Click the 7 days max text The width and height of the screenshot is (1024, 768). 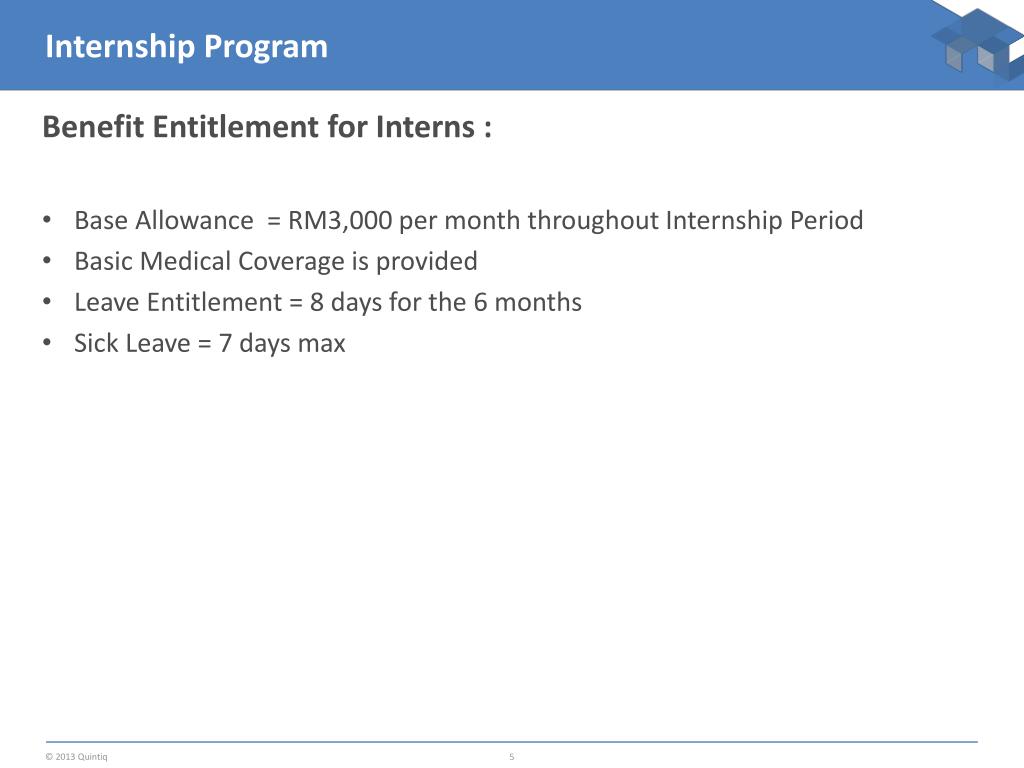[x=282, y=344]
